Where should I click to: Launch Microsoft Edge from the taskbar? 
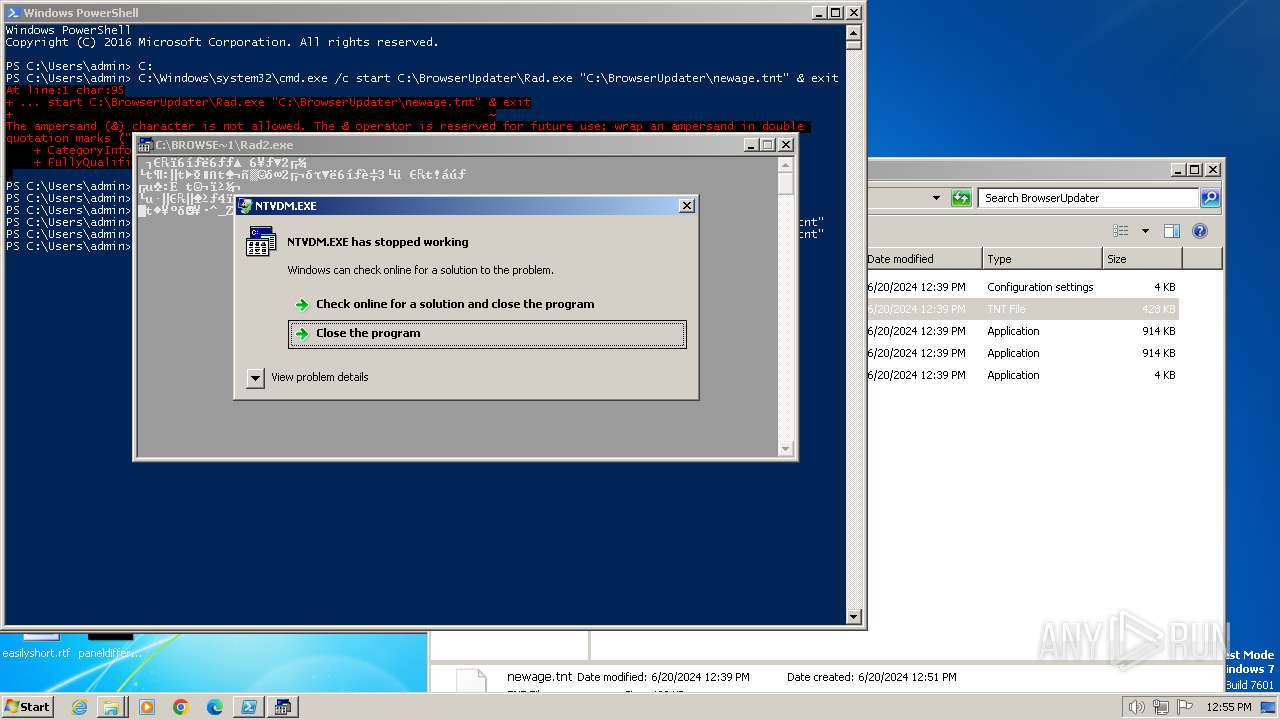215,707
